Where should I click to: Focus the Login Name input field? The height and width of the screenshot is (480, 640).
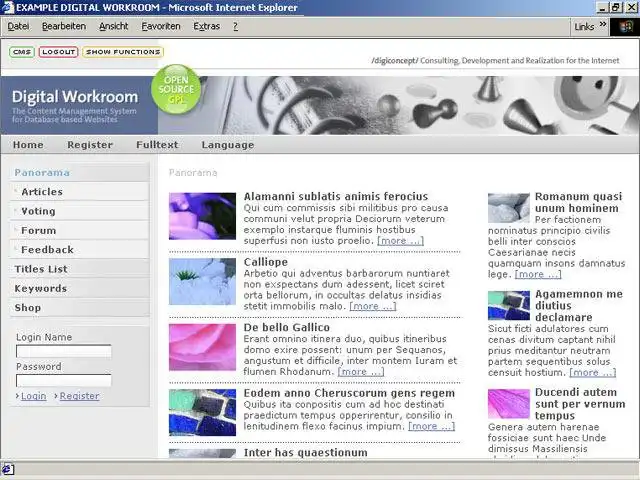pyautogui.click(x=64, y=351)
